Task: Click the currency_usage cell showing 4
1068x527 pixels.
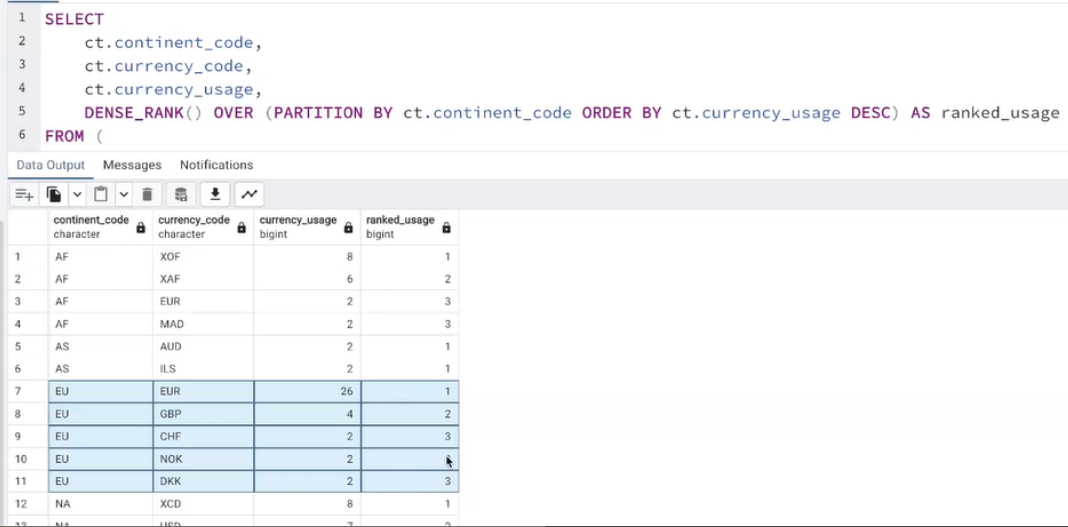Action: pyautogui.click(x=307, y=414)
